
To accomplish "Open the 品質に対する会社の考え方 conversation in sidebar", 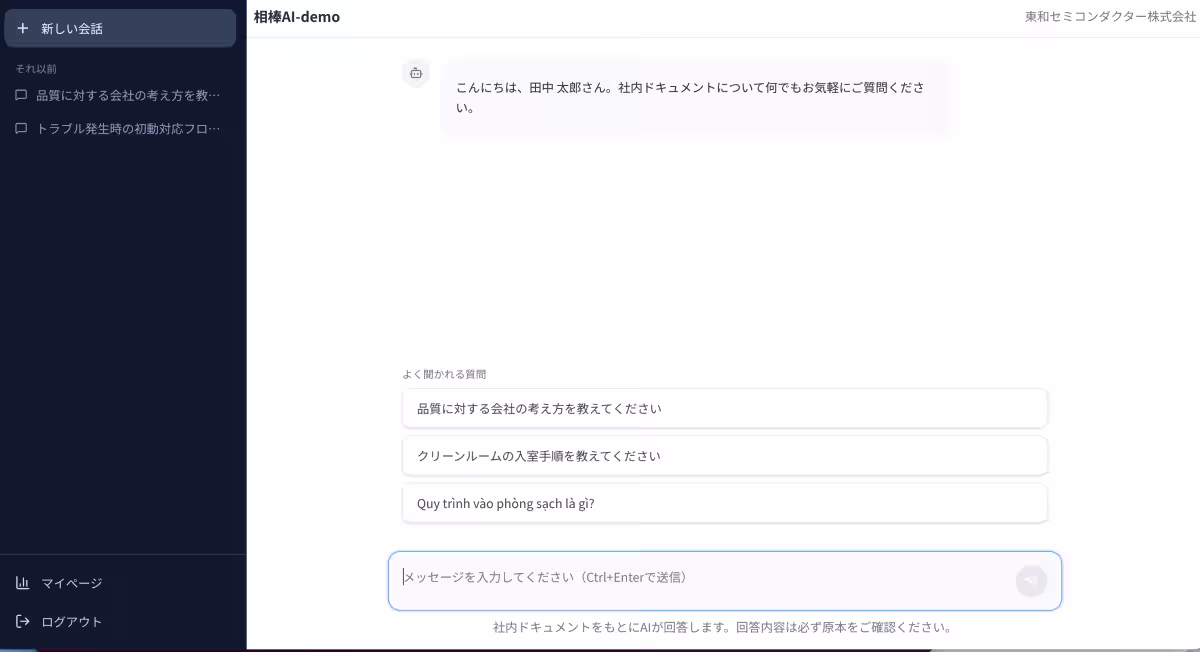I will 120,95.
